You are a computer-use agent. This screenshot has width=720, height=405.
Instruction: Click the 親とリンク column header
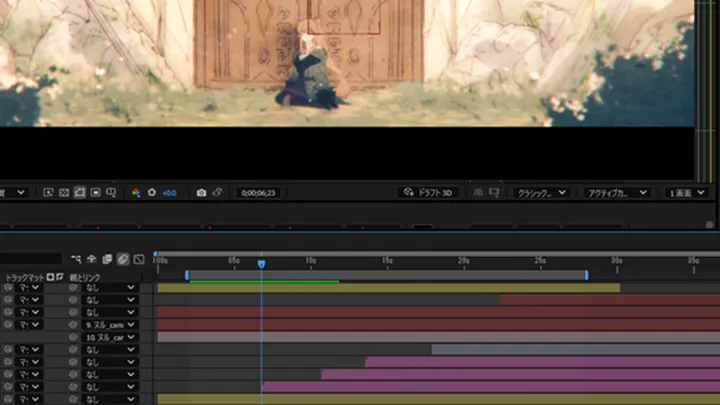click(84, 277)
